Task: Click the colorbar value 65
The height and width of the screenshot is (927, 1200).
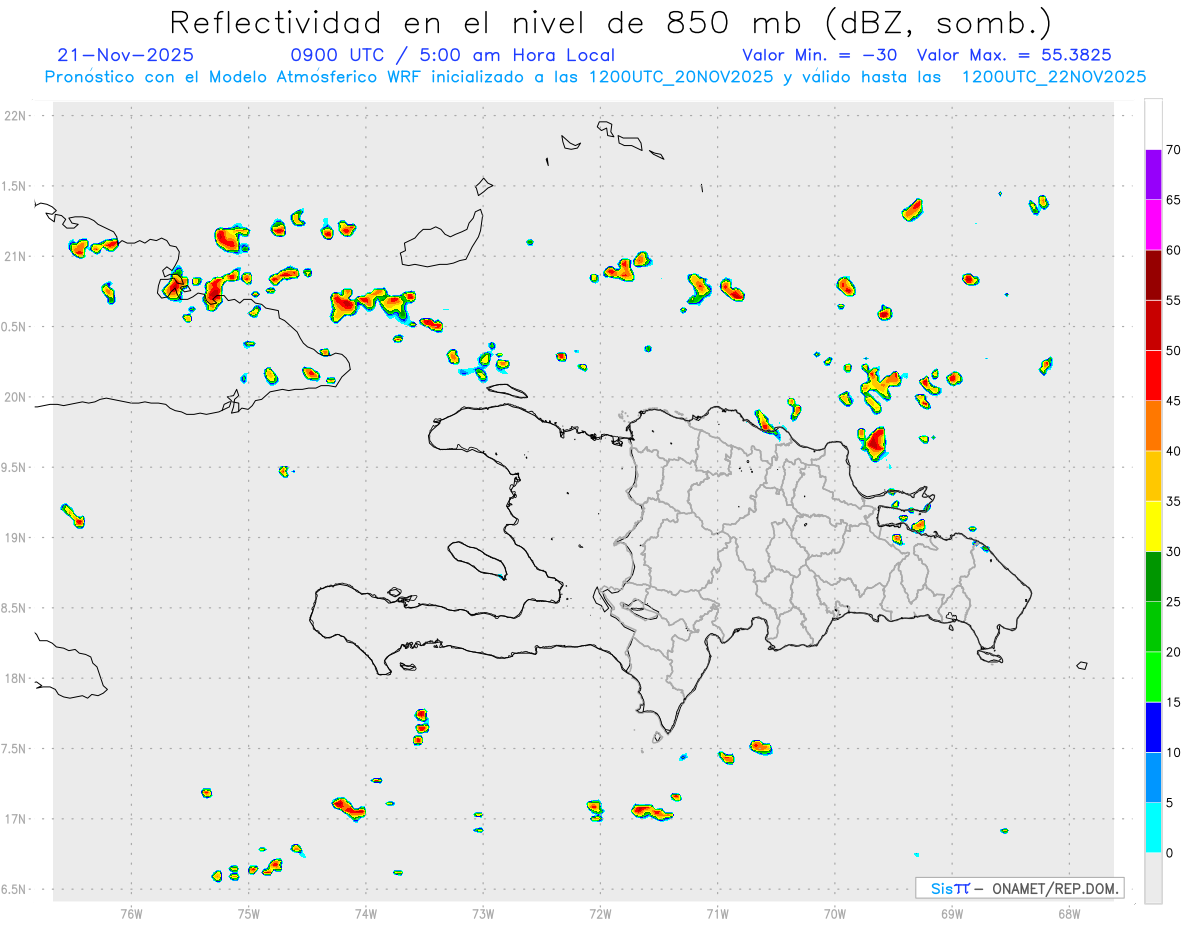Action: tap(1173, 200)
